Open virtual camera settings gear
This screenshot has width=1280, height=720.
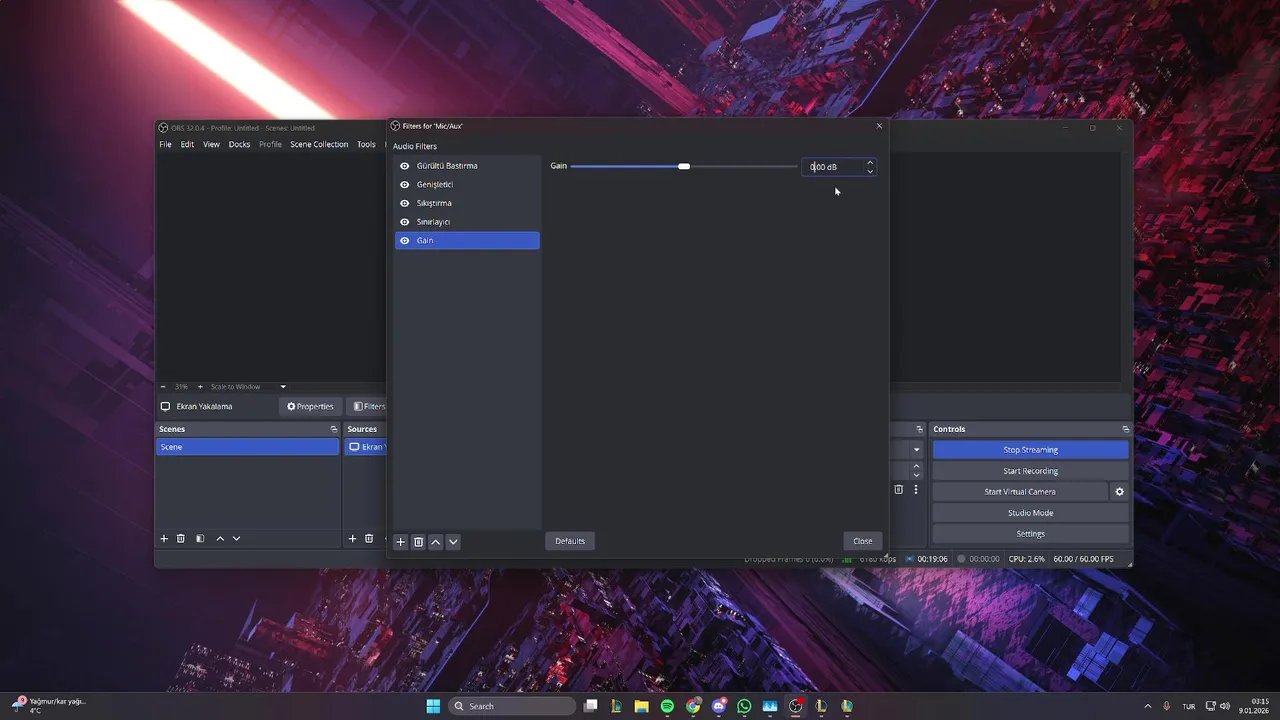1119,492
